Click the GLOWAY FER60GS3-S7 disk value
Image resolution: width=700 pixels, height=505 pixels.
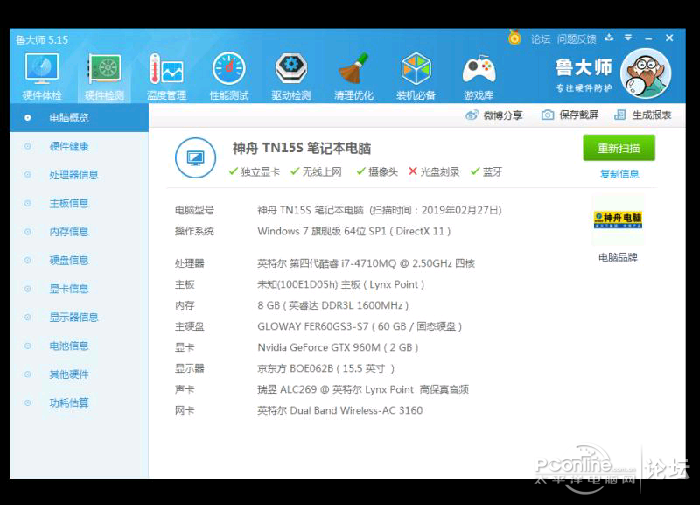[359, 327]
